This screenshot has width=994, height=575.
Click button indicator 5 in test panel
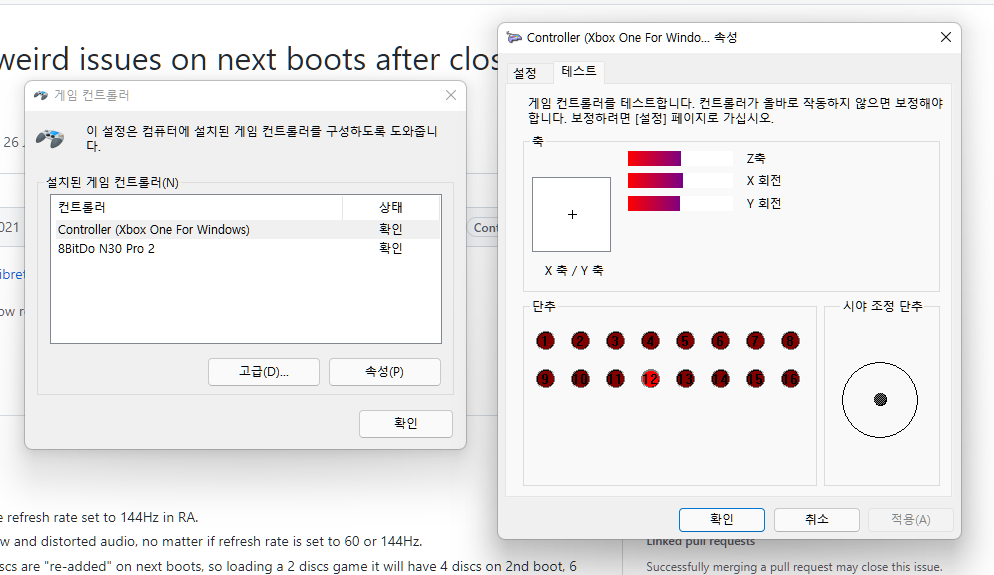(685, 341)
